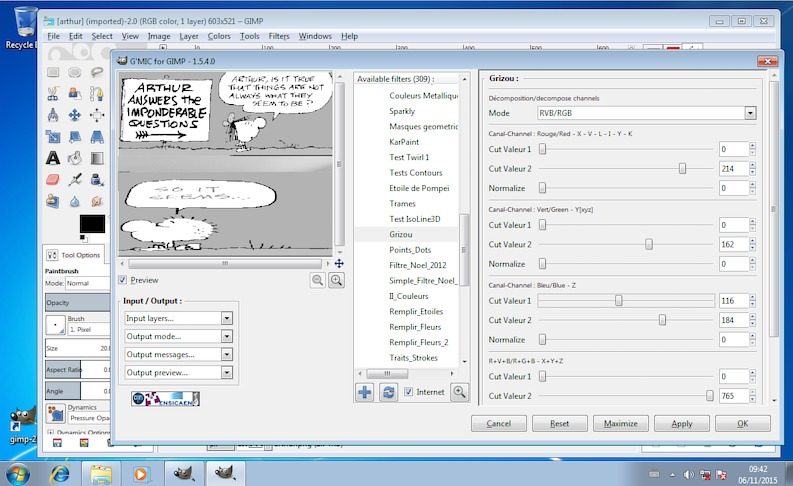Select the Rectangle Select tool
793x486 pixels.
click(x=53, y=72)
